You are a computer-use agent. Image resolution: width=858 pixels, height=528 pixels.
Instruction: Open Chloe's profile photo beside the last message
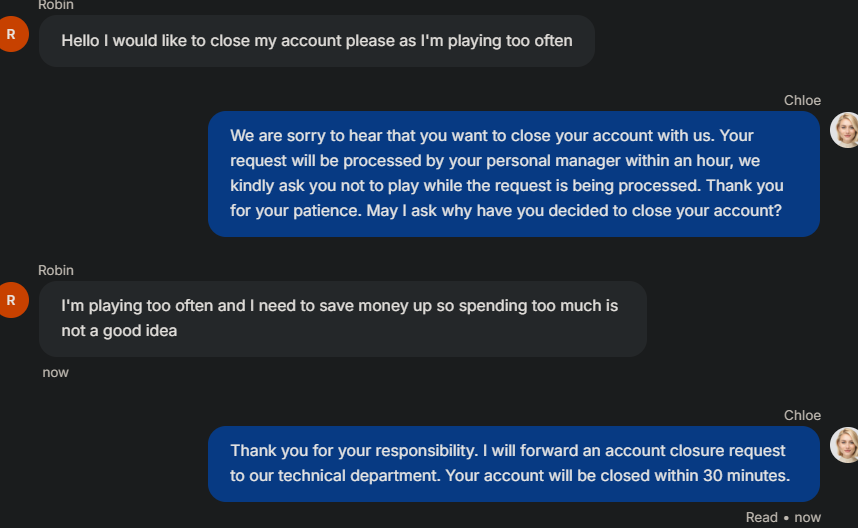pyautogui.click(x=845, y=445)
